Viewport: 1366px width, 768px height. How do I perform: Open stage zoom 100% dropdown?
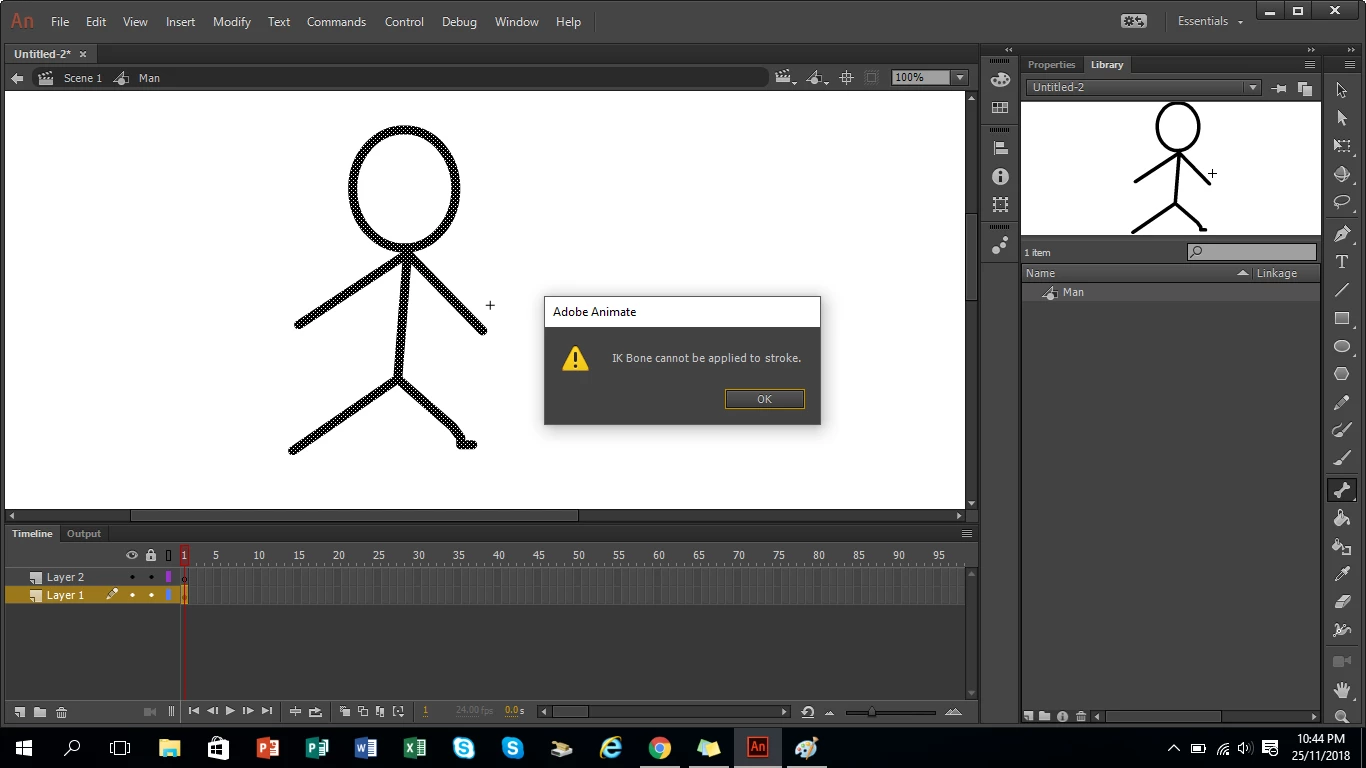pos(960,77)
